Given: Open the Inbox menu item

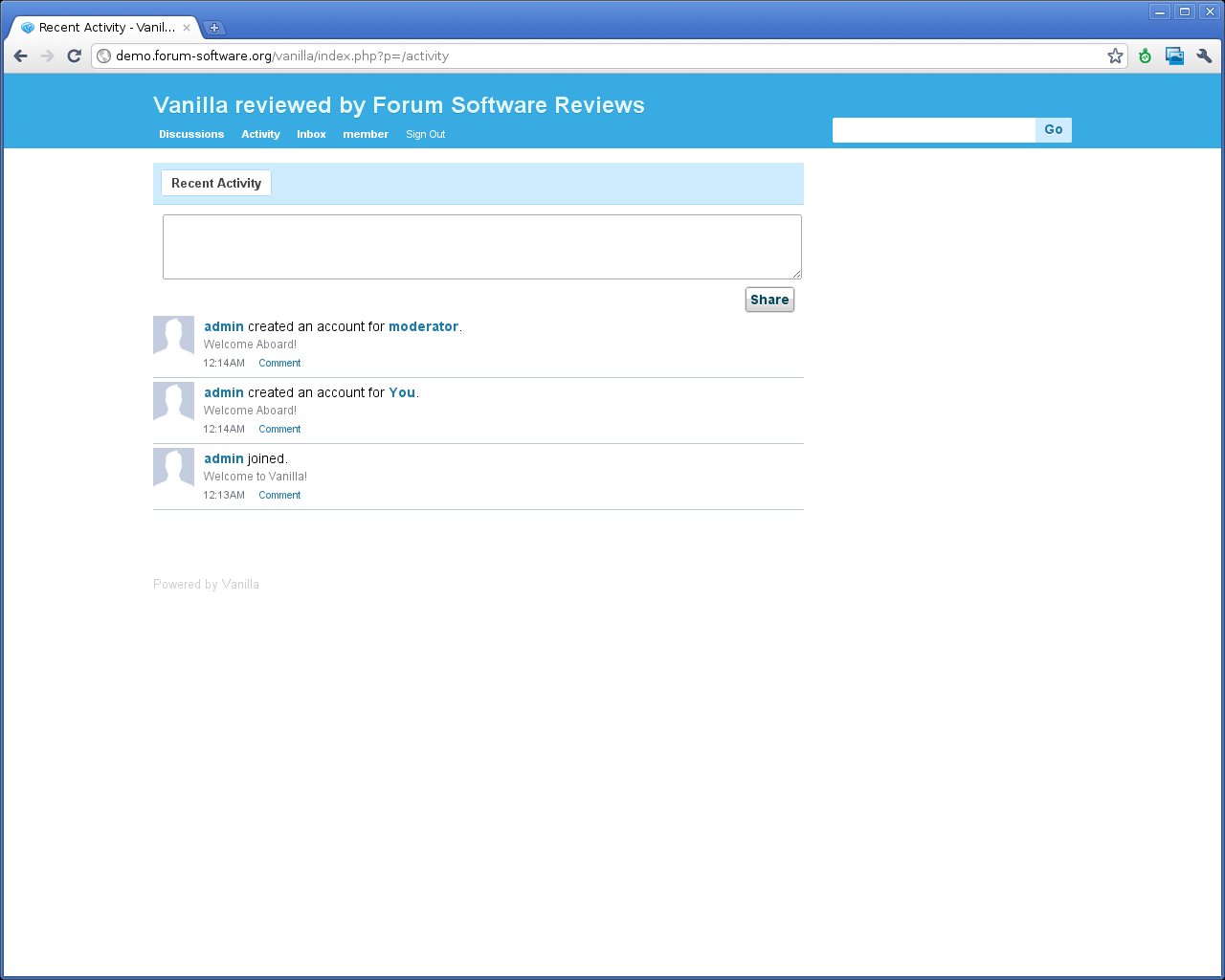Looking at the screenshot, I should 311,134.
